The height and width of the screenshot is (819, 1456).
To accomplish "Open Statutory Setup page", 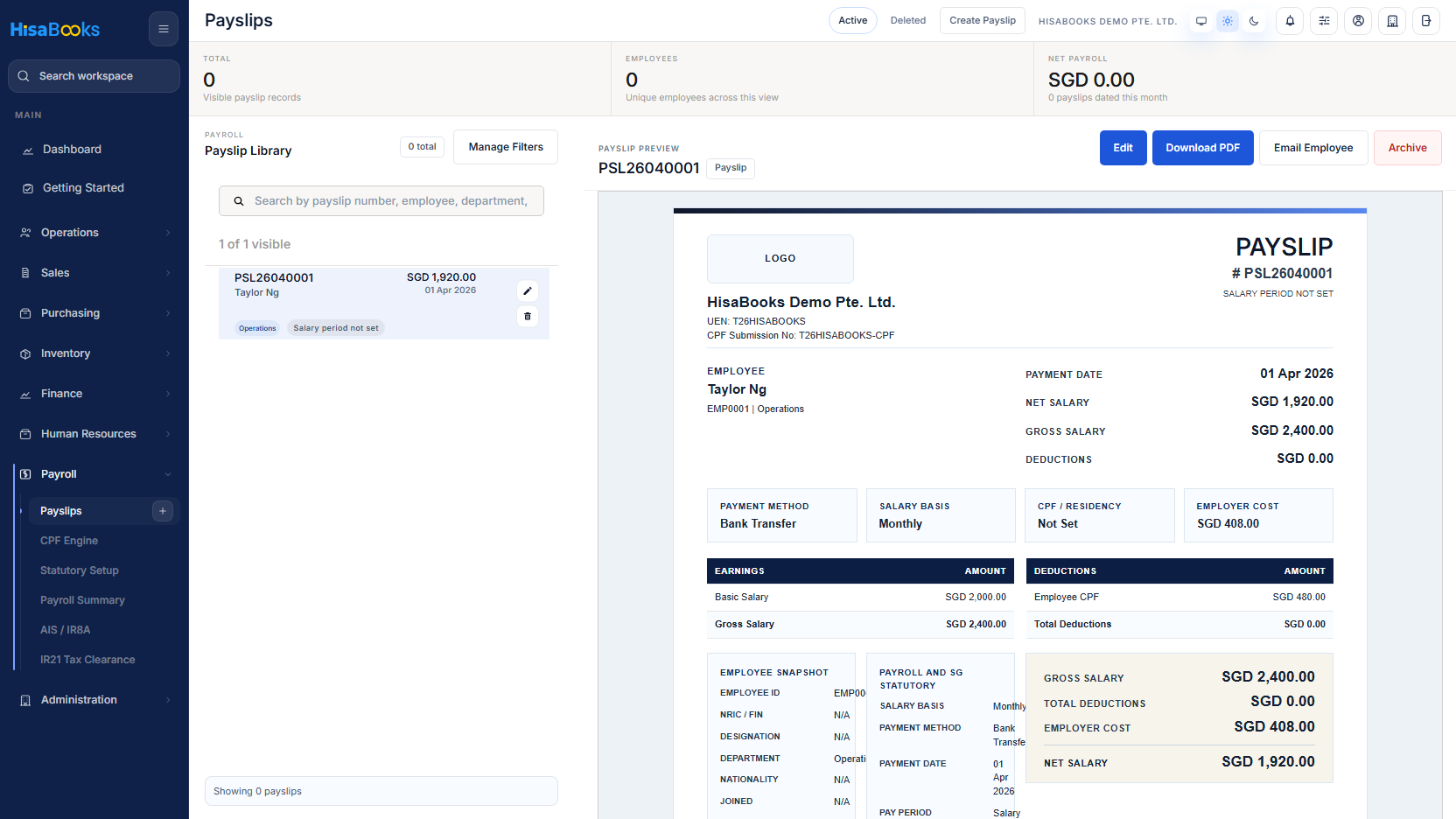I will 80,570.
